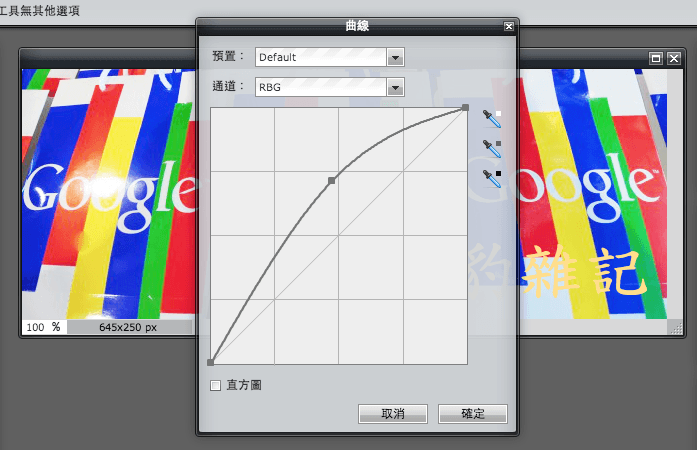Close the 曲線 curves dialog
This screenshot has width=697, height=450.
(x=509, y=27)
